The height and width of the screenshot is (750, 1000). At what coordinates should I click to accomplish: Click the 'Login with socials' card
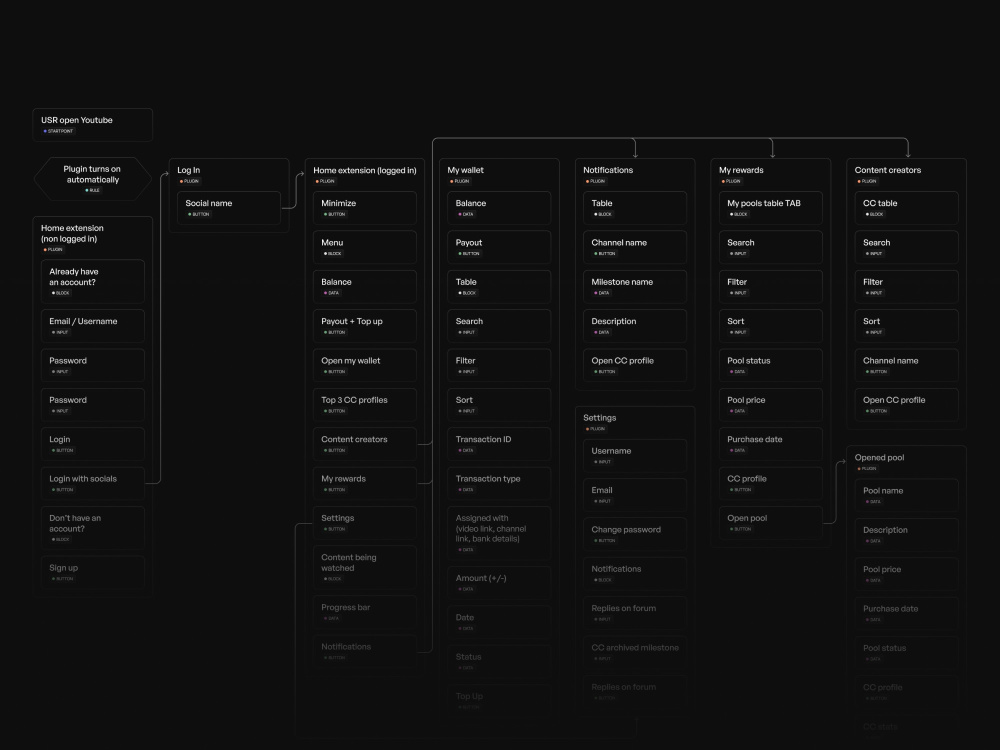pos(92,483)
